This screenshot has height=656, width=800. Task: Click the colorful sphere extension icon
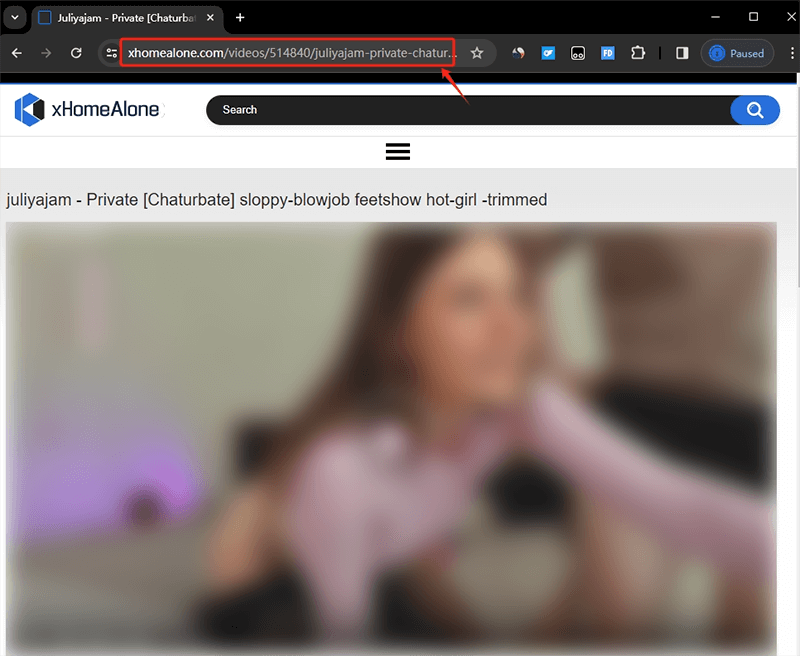(x=518, y=53)
